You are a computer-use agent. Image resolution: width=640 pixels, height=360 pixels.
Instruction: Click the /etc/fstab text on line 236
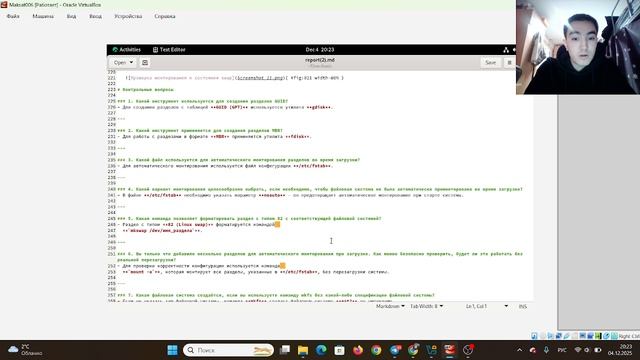coord(313,166)
